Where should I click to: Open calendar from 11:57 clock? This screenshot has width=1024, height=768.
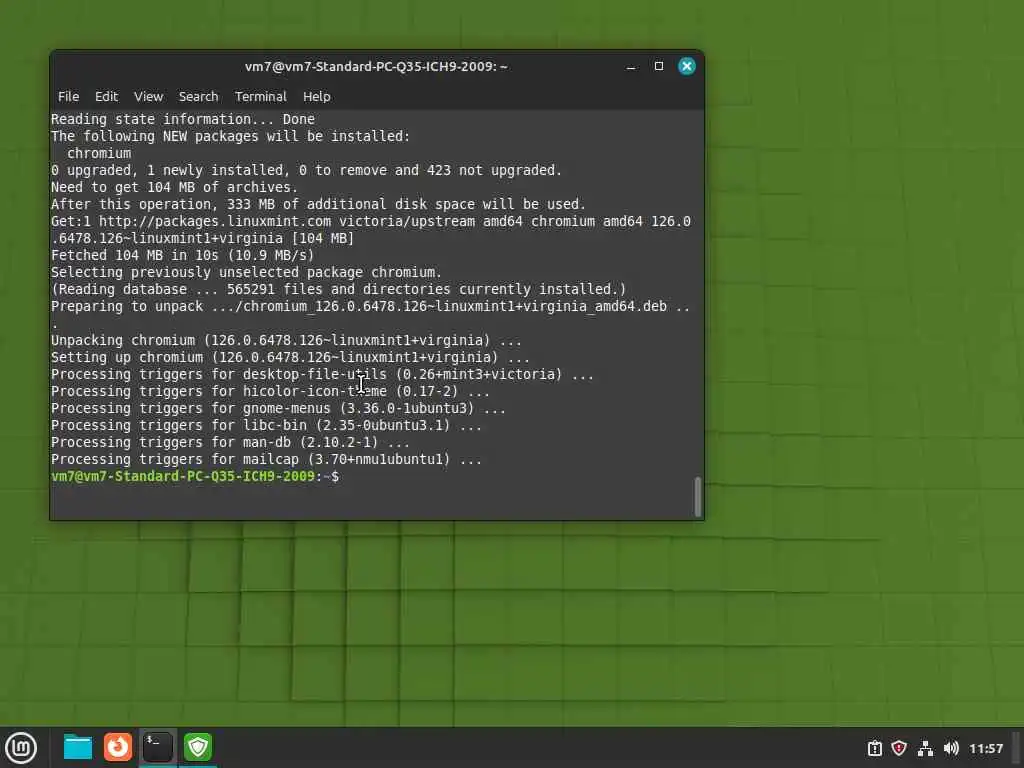click(x=985, y=748)
